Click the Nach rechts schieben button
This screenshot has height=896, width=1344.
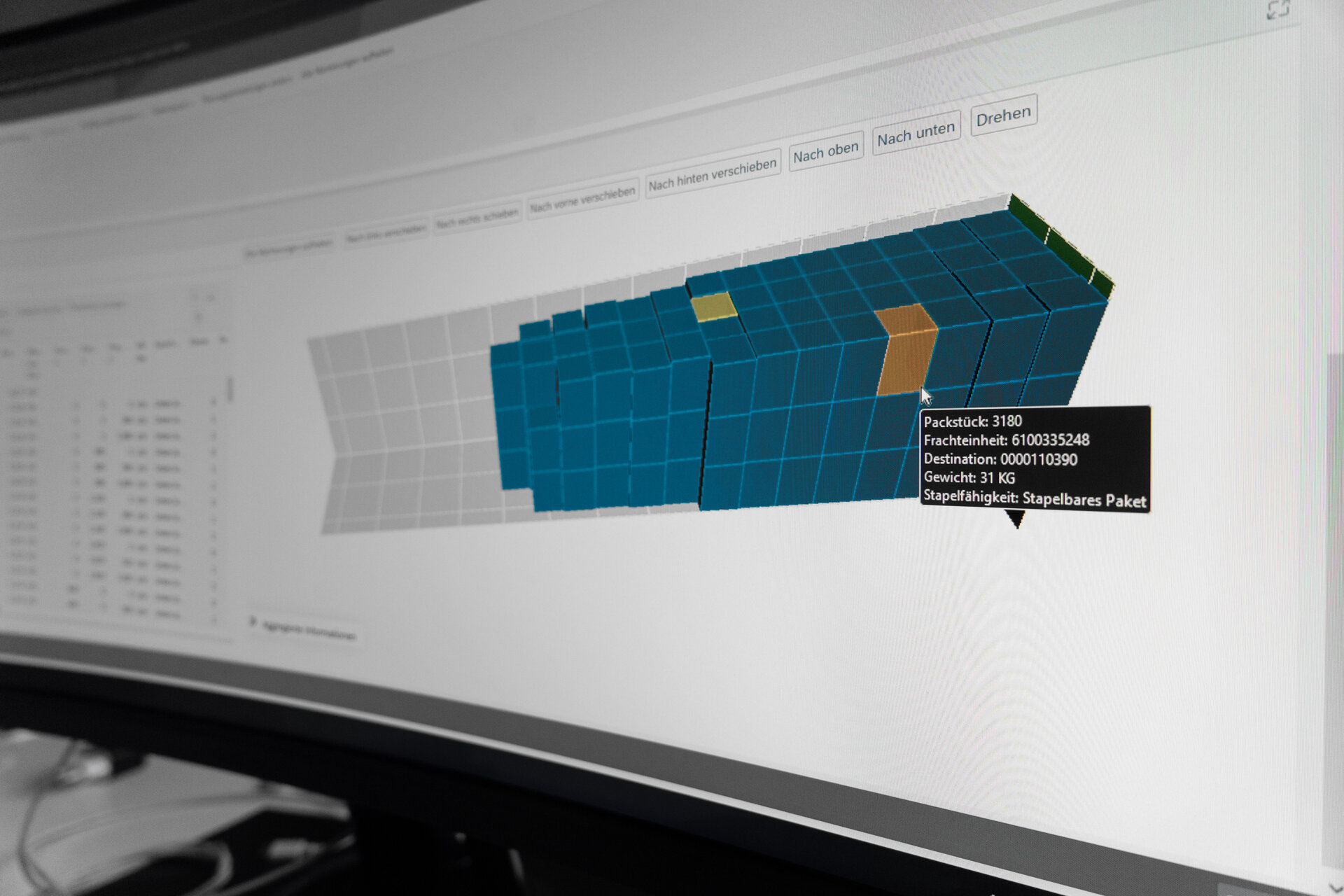tap(477, 218)
